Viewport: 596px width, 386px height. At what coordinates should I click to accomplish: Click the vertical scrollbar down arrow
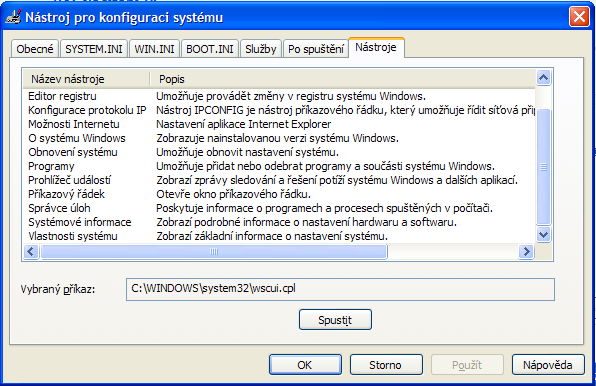pos(544,234)
